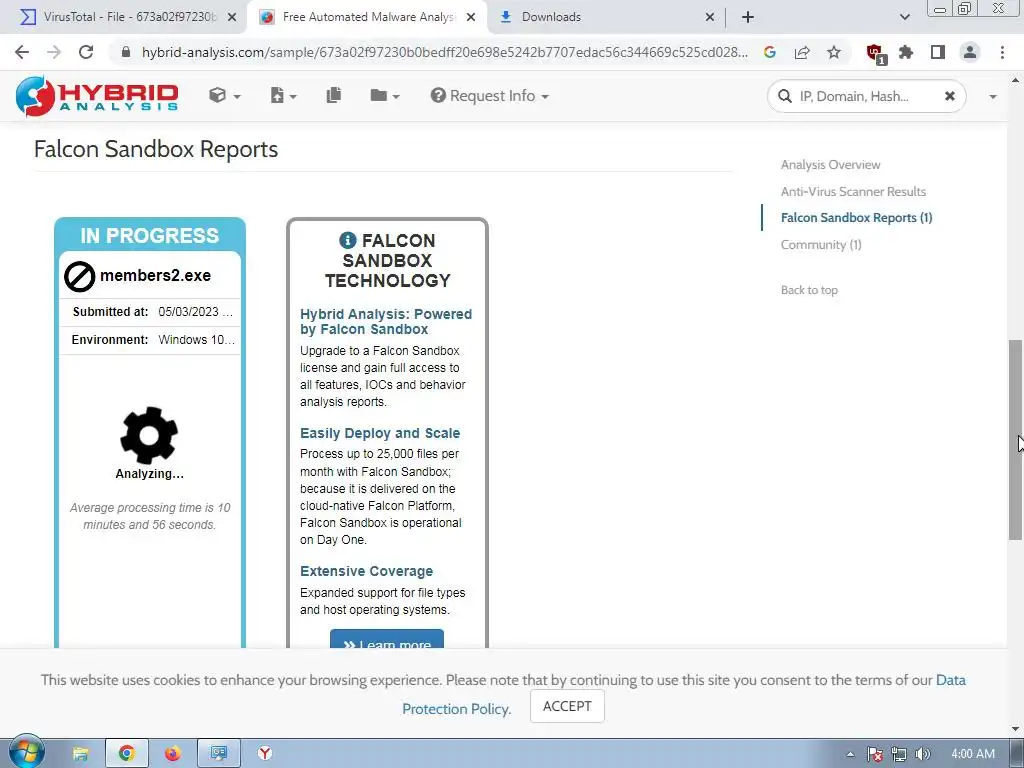Click the Environment Windows 10 value

197,340
